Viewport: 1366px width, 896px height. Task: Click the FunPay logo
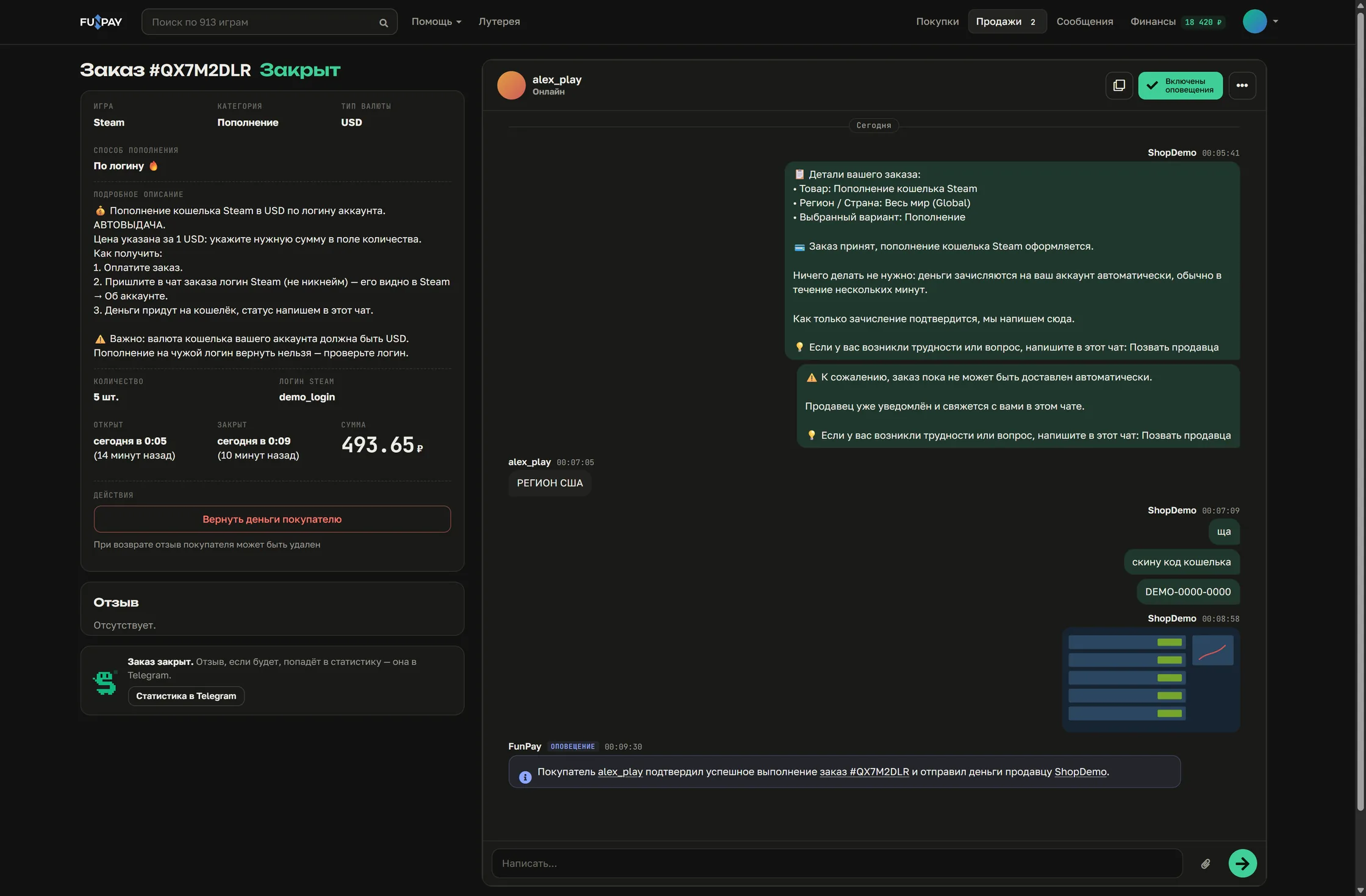[x=101, y=22]
